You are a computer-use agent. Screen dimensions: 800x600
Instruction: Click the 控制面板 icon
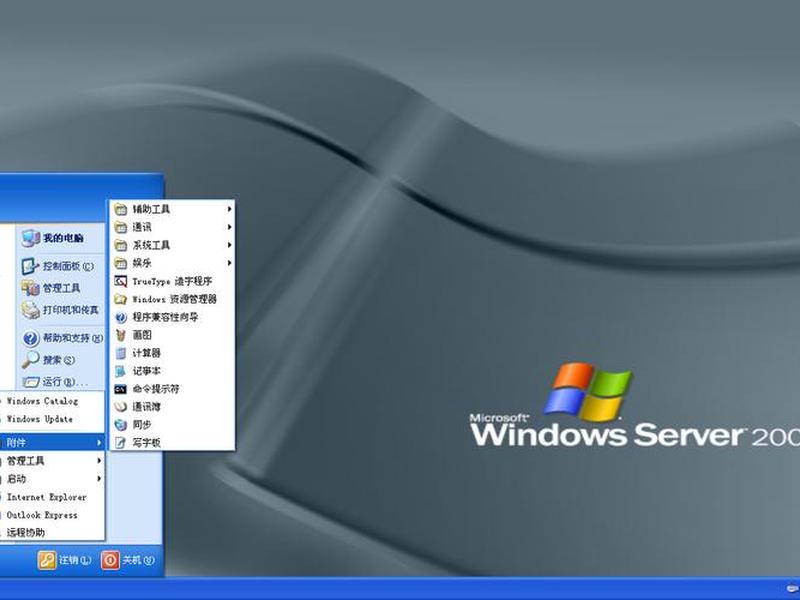click(x=30, y=266)
